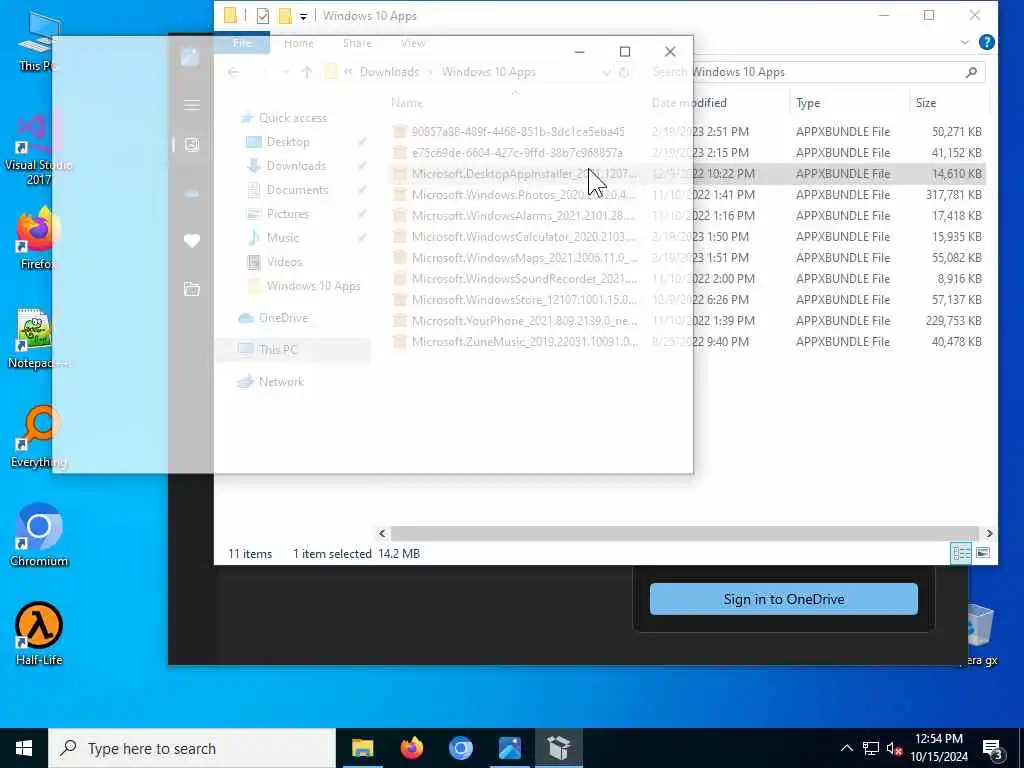Show hidden system tray icons chevron

tap(846, 748)
